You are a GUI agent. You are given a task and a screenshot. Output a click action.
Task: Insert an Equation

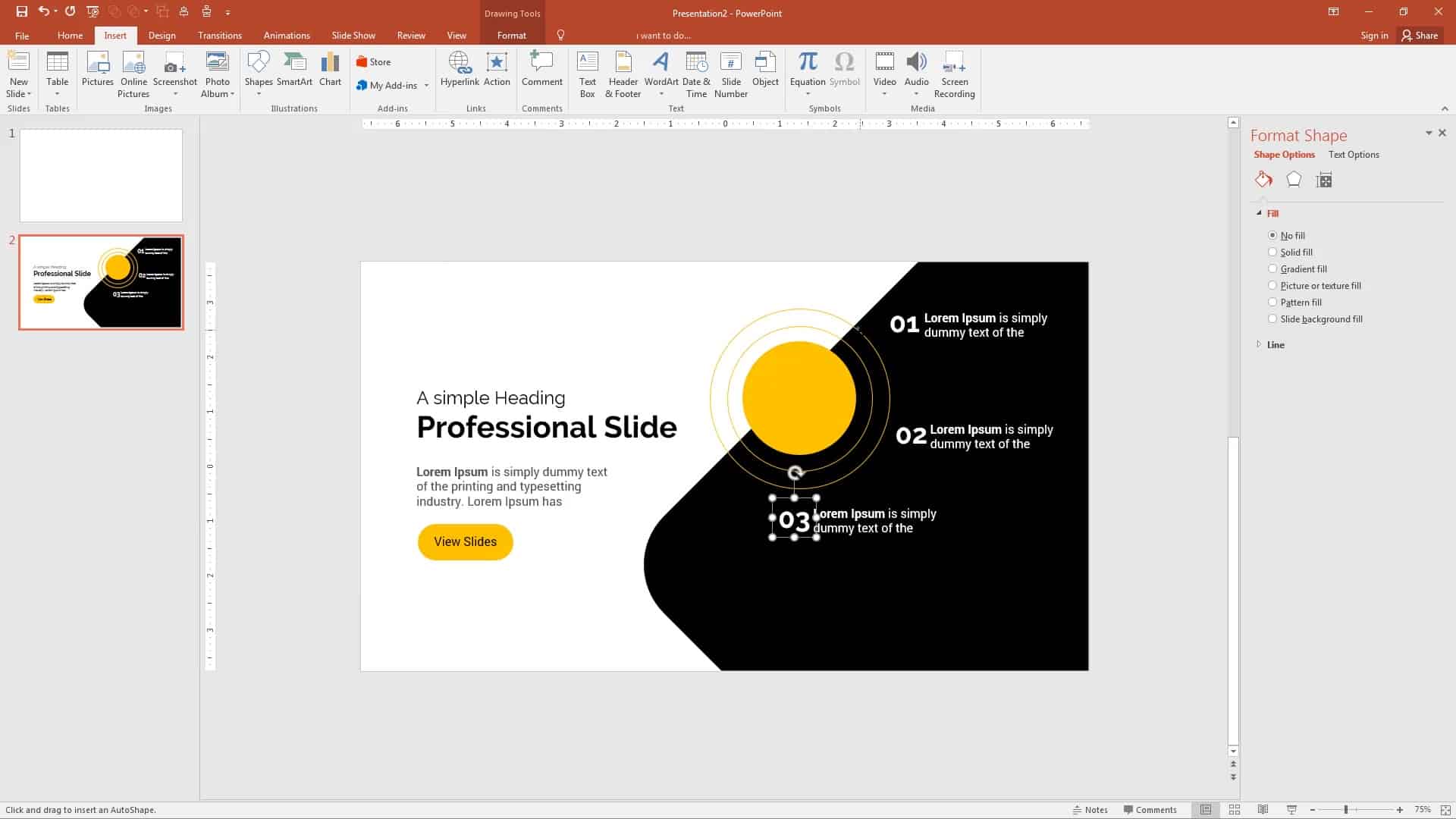click(x=807, y=68)
